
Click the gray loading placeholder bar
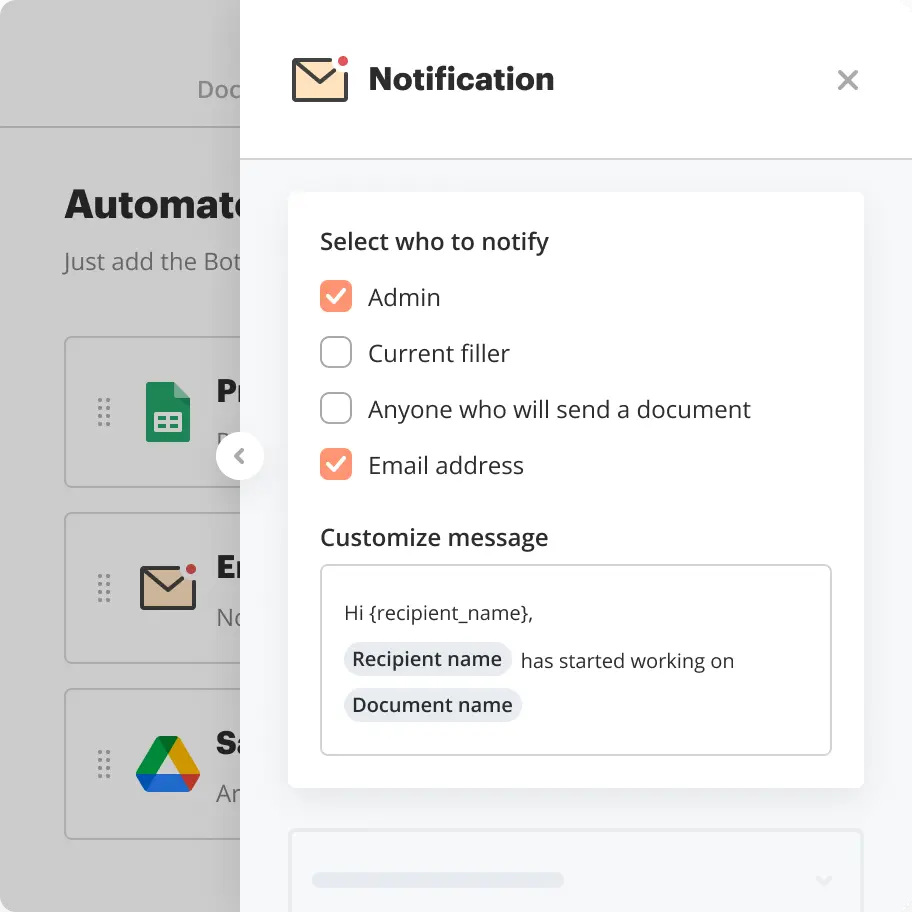point(437,880)
